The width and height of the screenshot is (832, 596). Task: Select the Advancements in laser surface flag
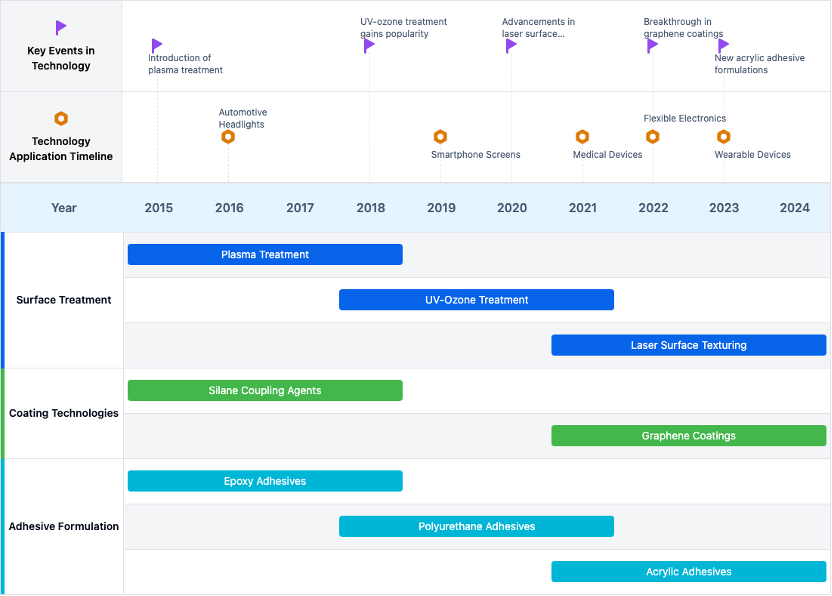click(x=511, y=45)
